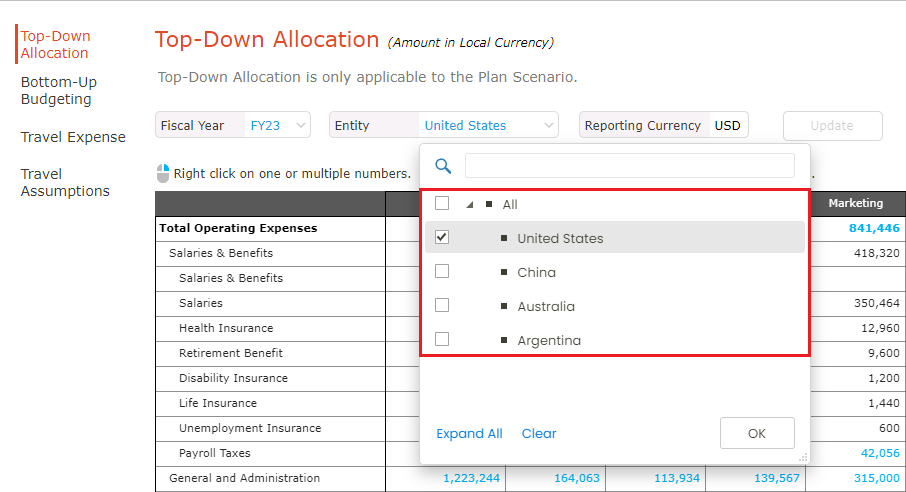Image resolution: width=906 pixels, height=492 pixels.
Task: Click the Salaries row label
Action: click(200, 303)
